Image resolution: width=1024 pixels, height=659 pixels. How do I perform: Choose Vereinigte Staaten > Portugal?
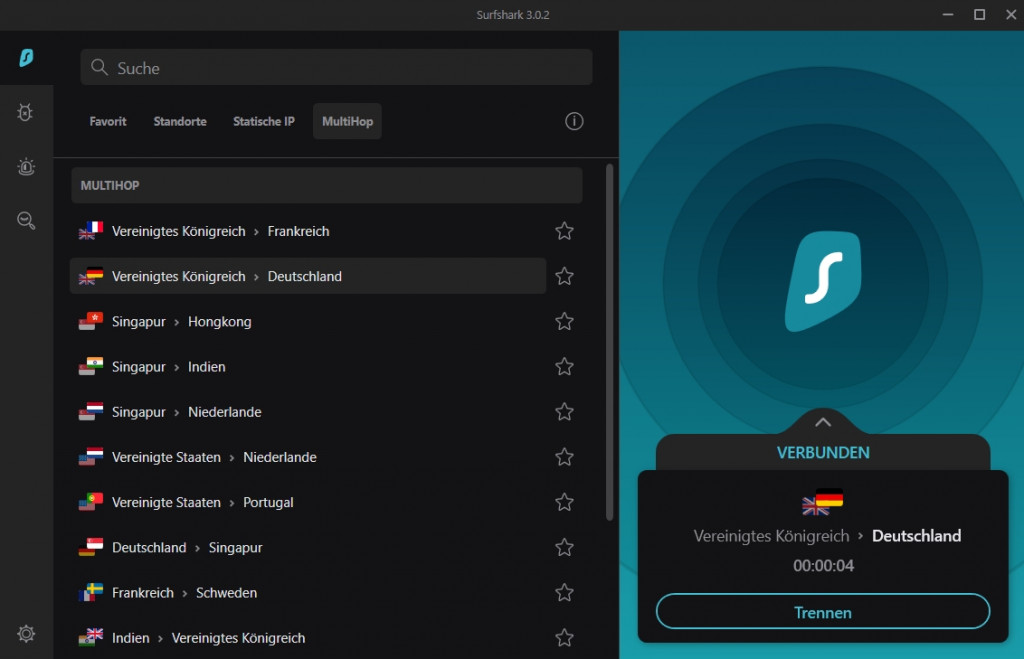click(308, 502)
